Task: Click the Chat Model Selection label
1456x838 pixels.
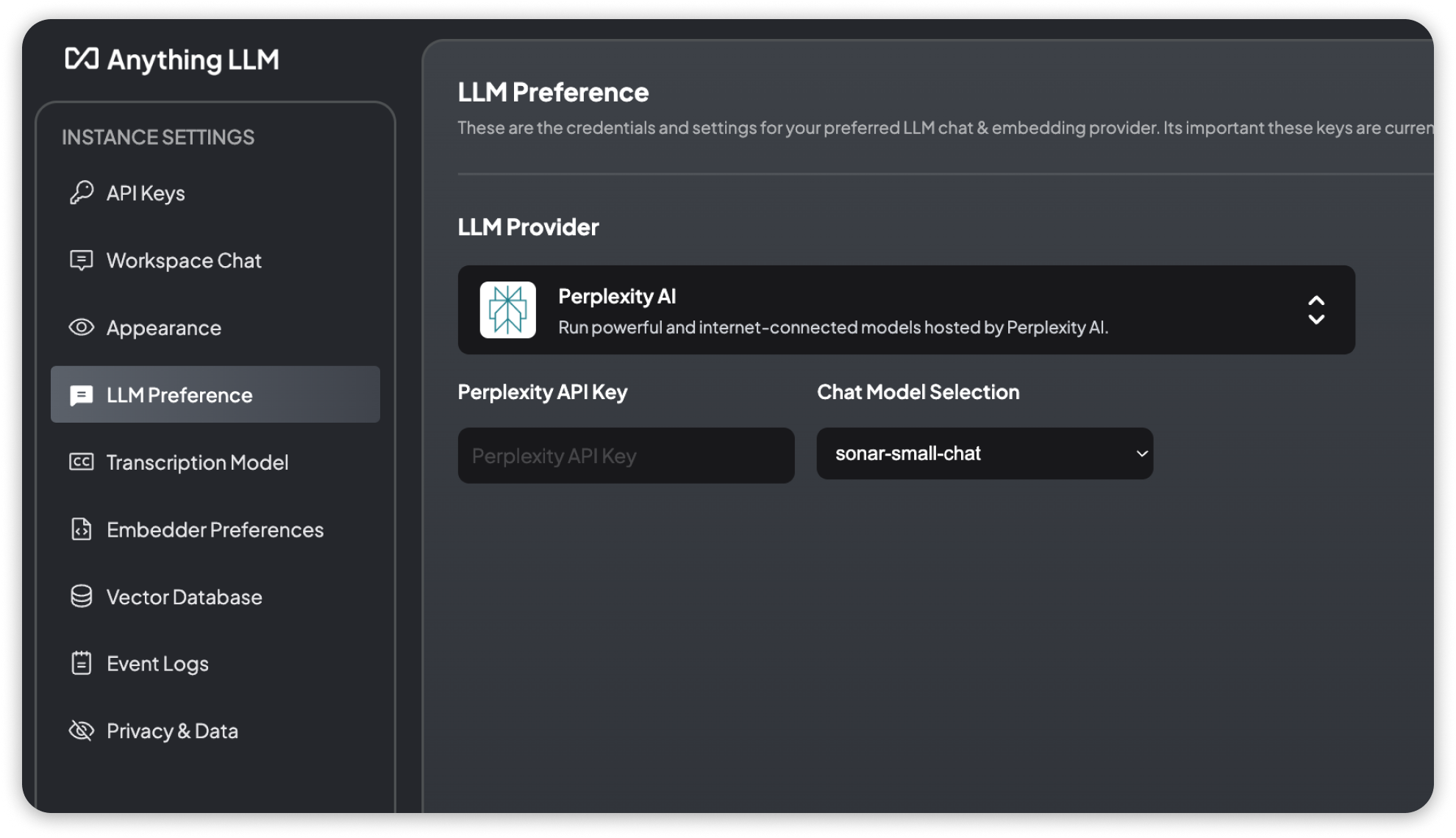Action: click(918, 392)
